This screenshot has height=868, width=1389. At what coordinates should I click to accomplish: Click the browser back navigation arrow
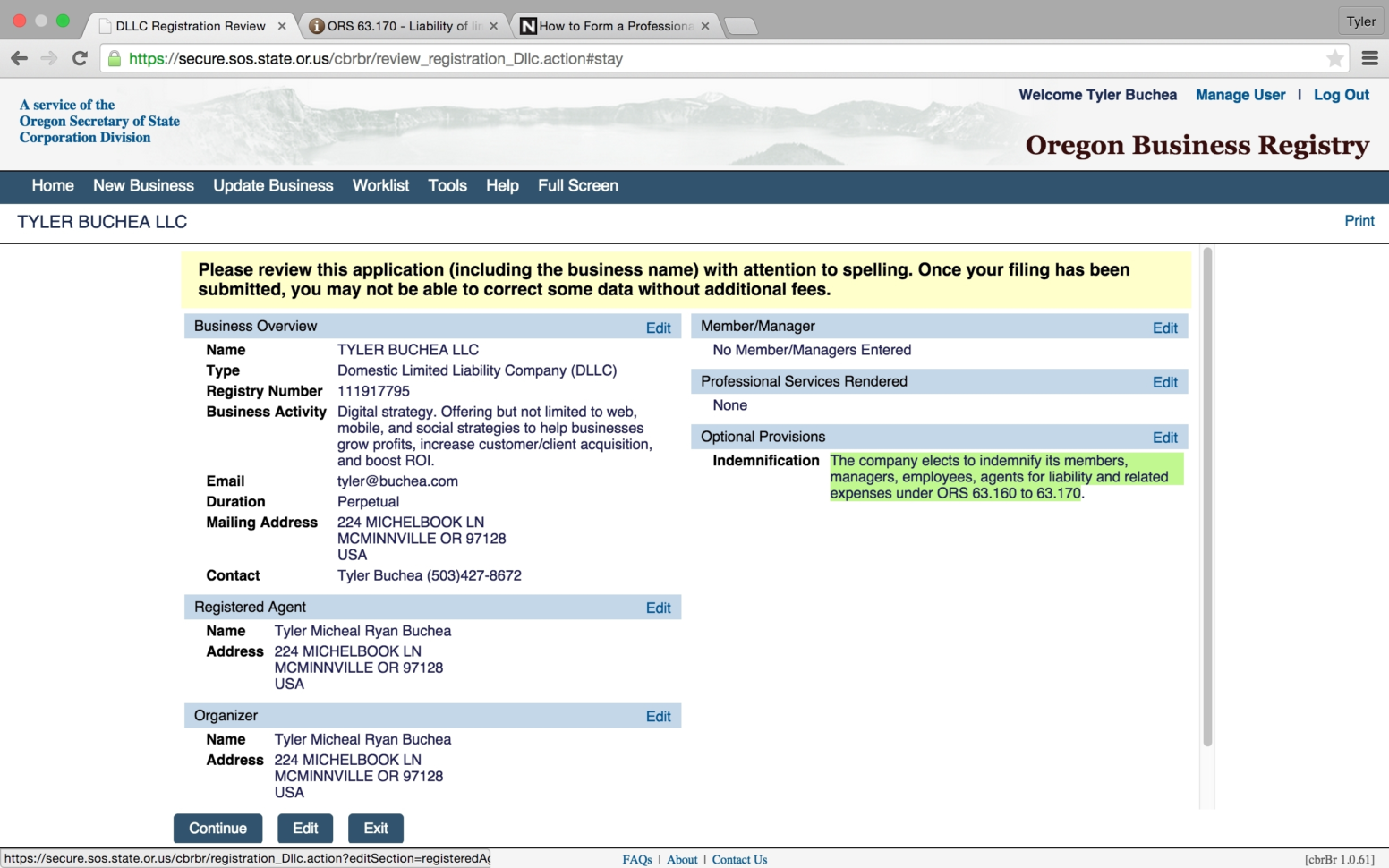click(19, 58)
